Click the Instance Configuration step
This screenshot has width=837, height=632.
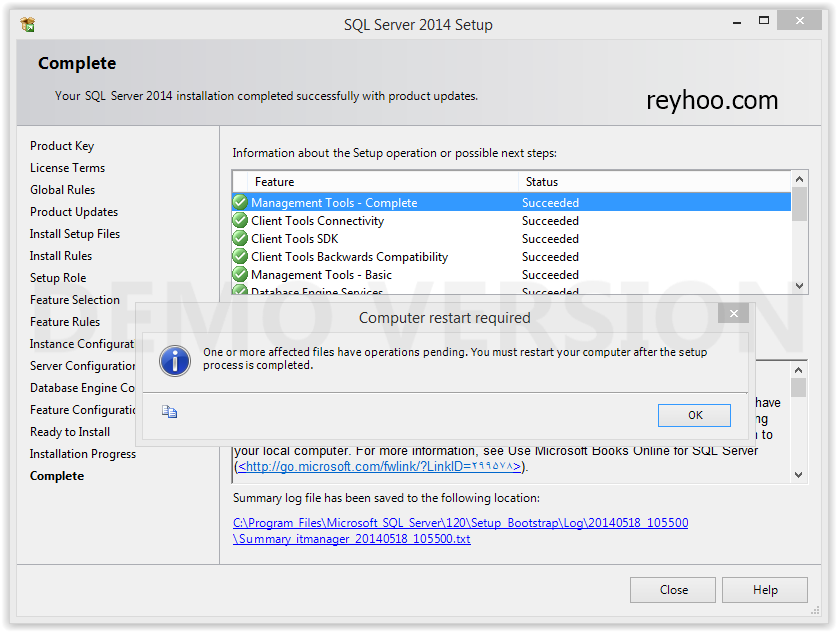(x=82, y=344)
